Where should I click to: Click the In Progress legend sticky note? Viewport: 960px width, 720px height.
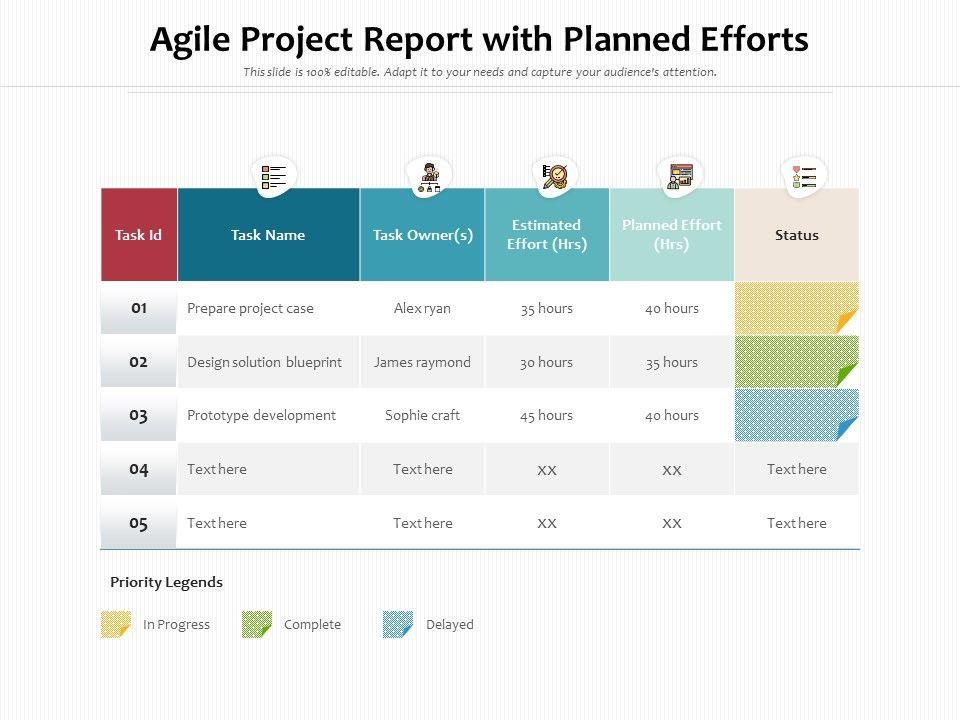pos(116,625)
